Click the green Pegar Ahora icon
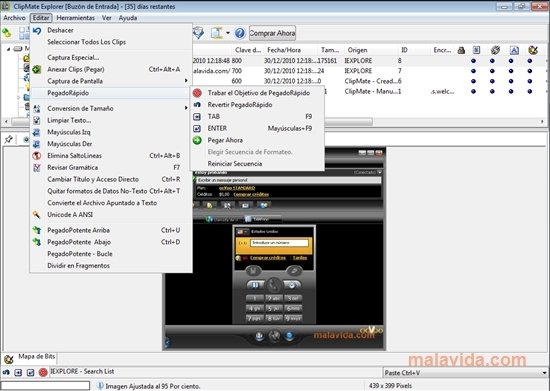This screenshot has height=391, width=550. point(197,140)
